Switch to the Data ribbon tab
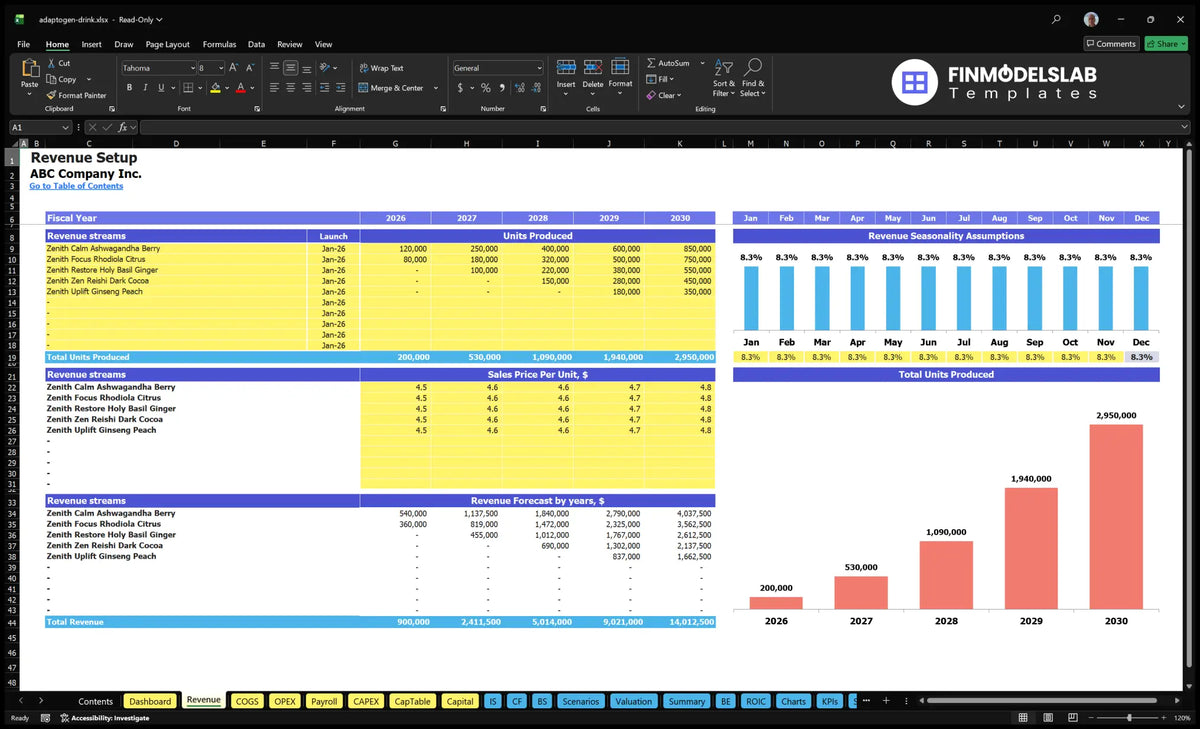 coord(256,44)
